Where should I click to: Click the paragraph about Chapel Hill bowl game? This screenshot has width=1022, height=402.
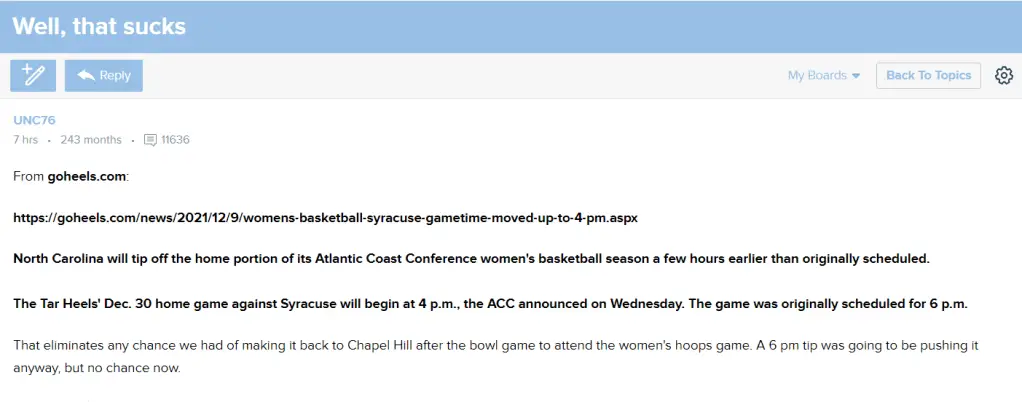click(x=495, y=355)
